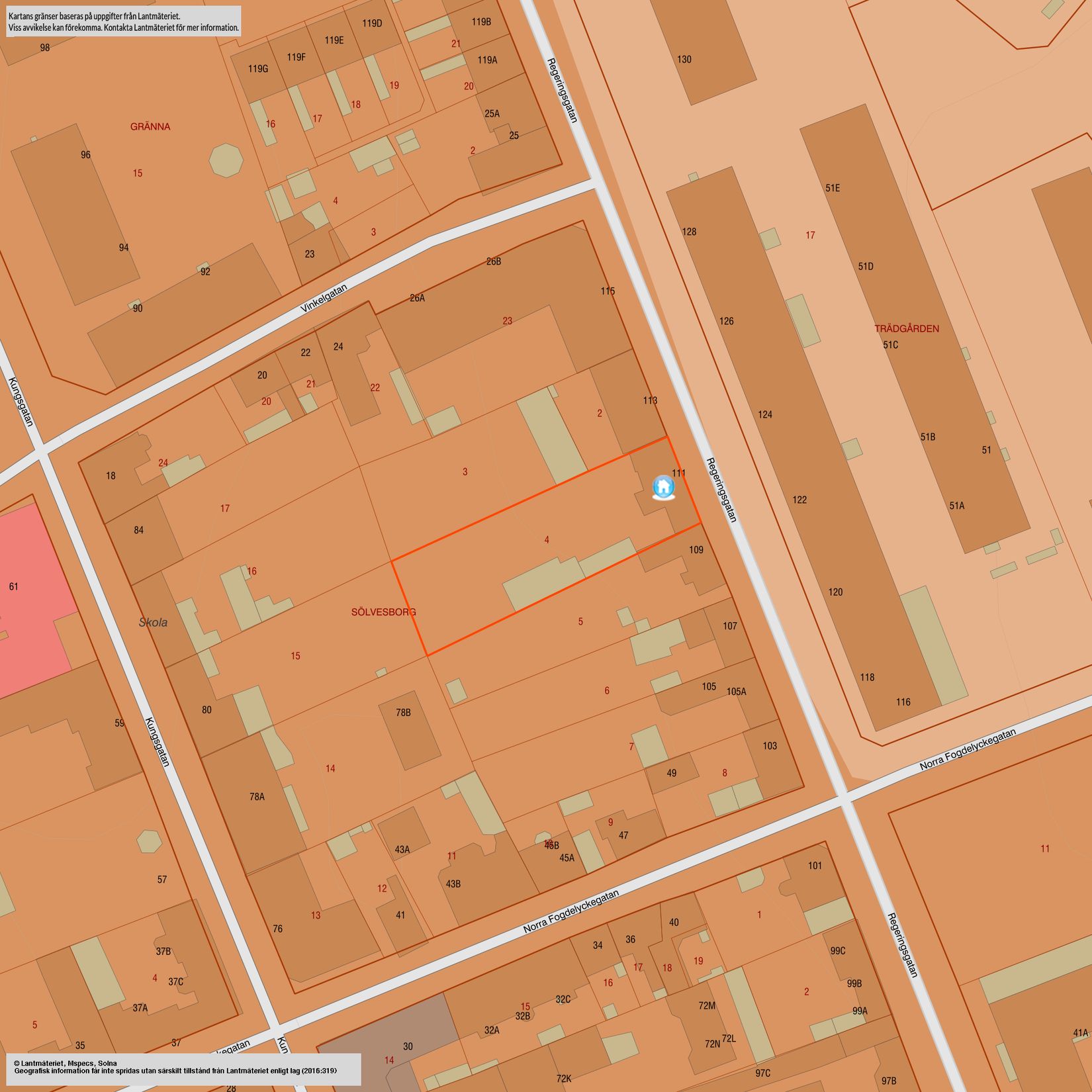Click parcel number 4 inside the highlighted boundary
Viewport: 1092px width, 1092px height.
pyautogui.click(x=547, y=540)
